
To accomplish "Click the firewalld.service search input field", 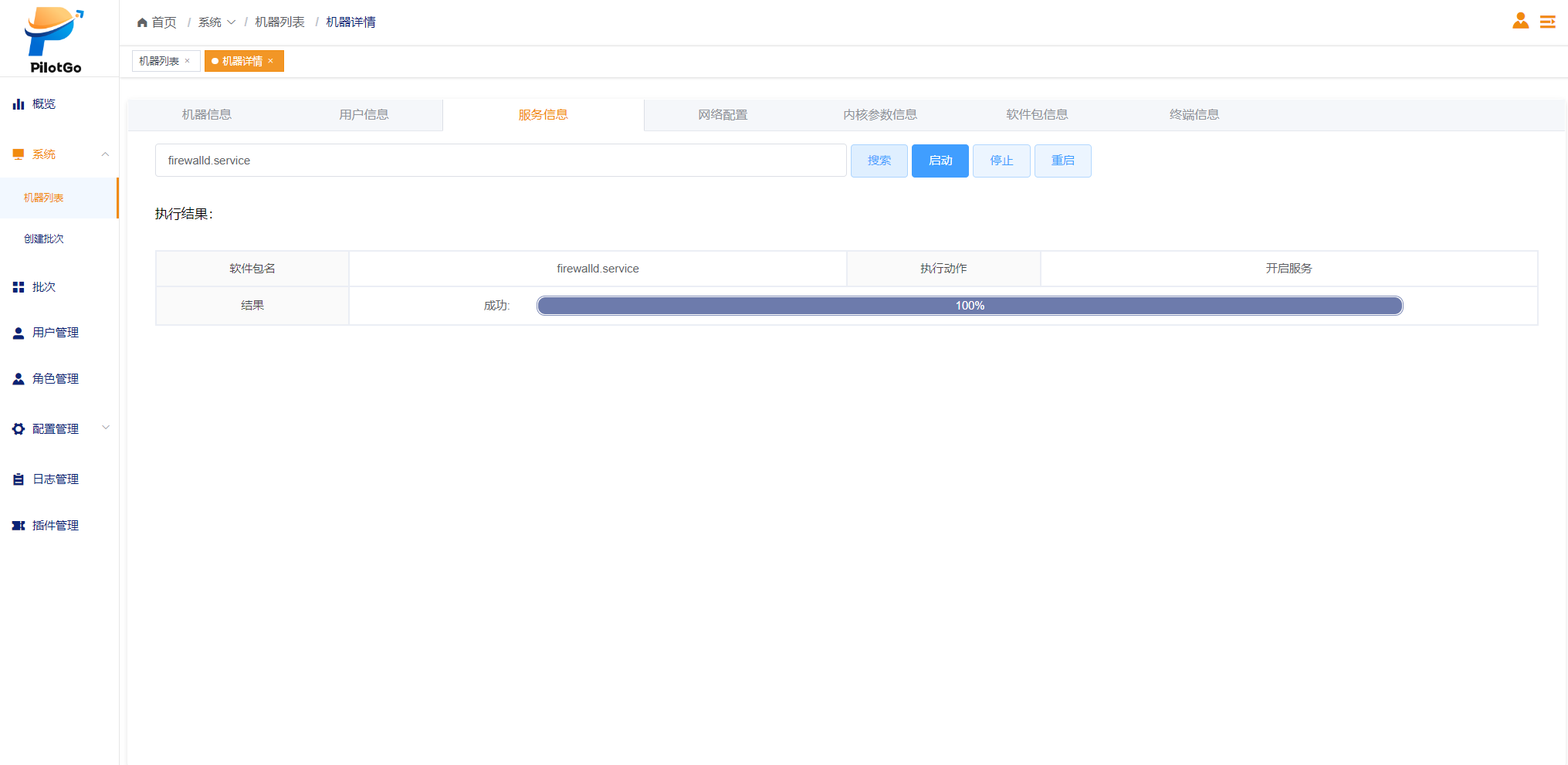I will [500, 161].
